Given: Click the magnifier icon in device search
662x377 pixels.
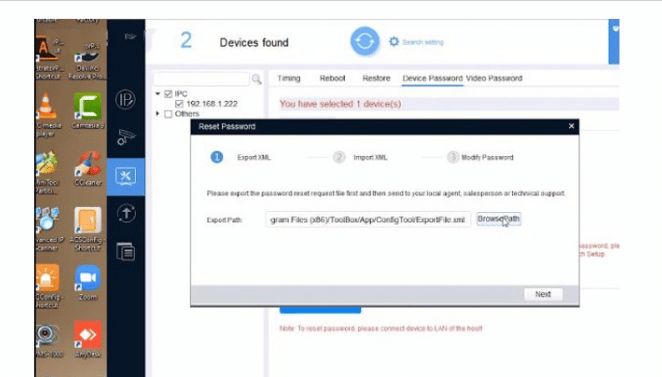Looking at the screenshot, I should point(256,79).
